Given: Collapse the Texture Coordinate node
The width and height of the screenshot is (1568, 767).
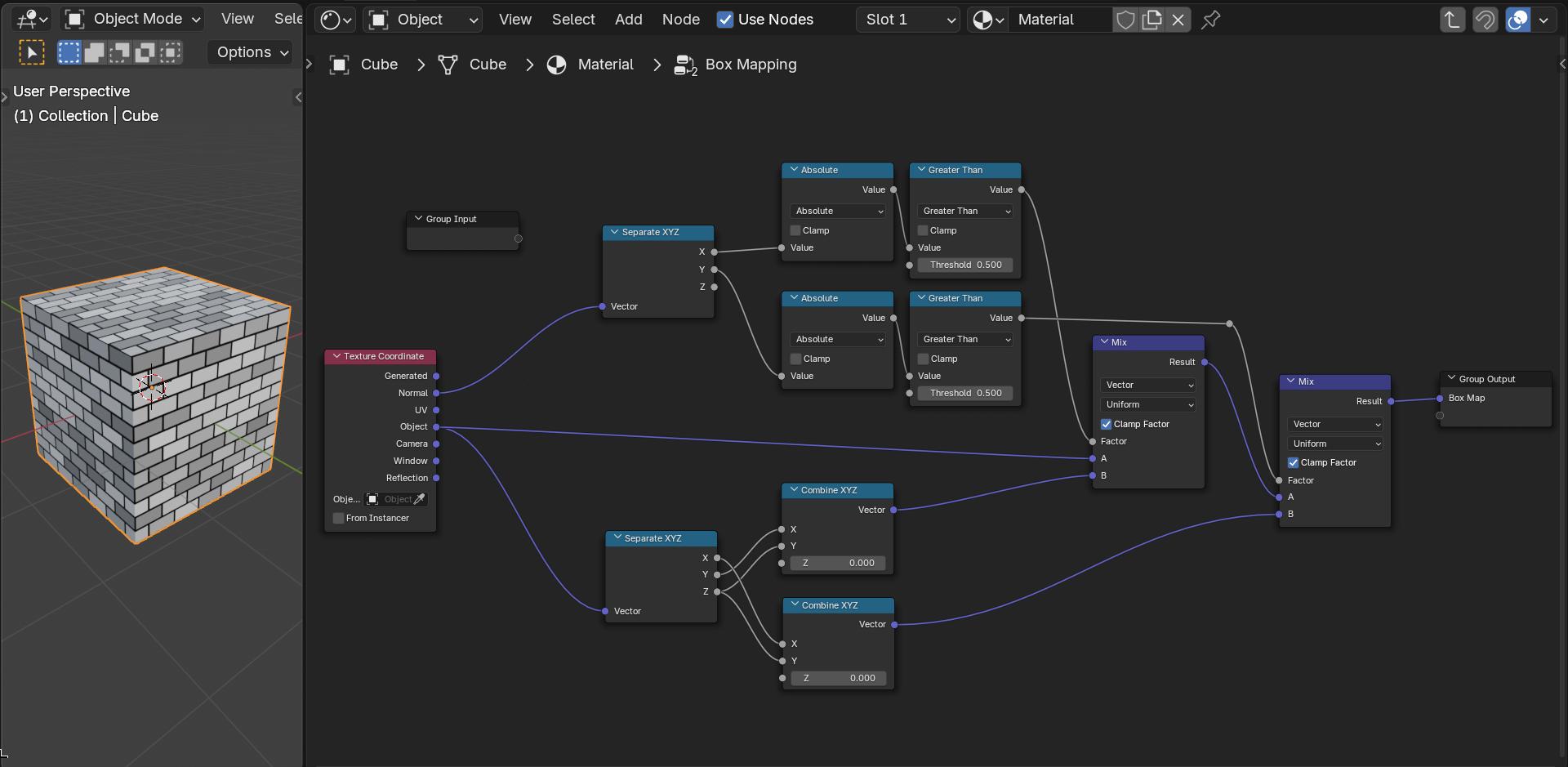Looking at the screenshot, I should (336, 356).
